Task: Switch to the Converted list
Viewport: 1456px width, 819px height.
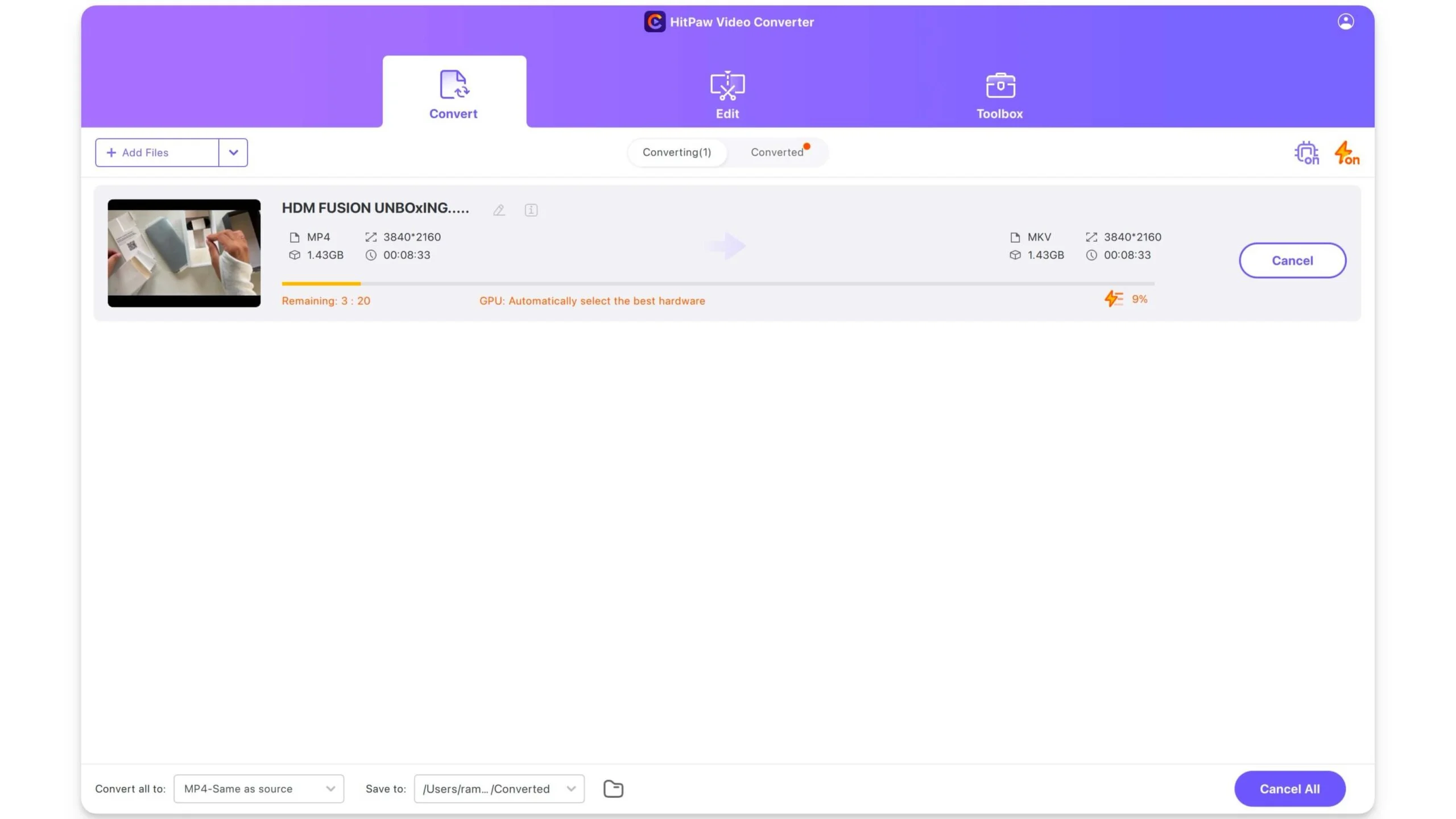Action: click(777, 152)
